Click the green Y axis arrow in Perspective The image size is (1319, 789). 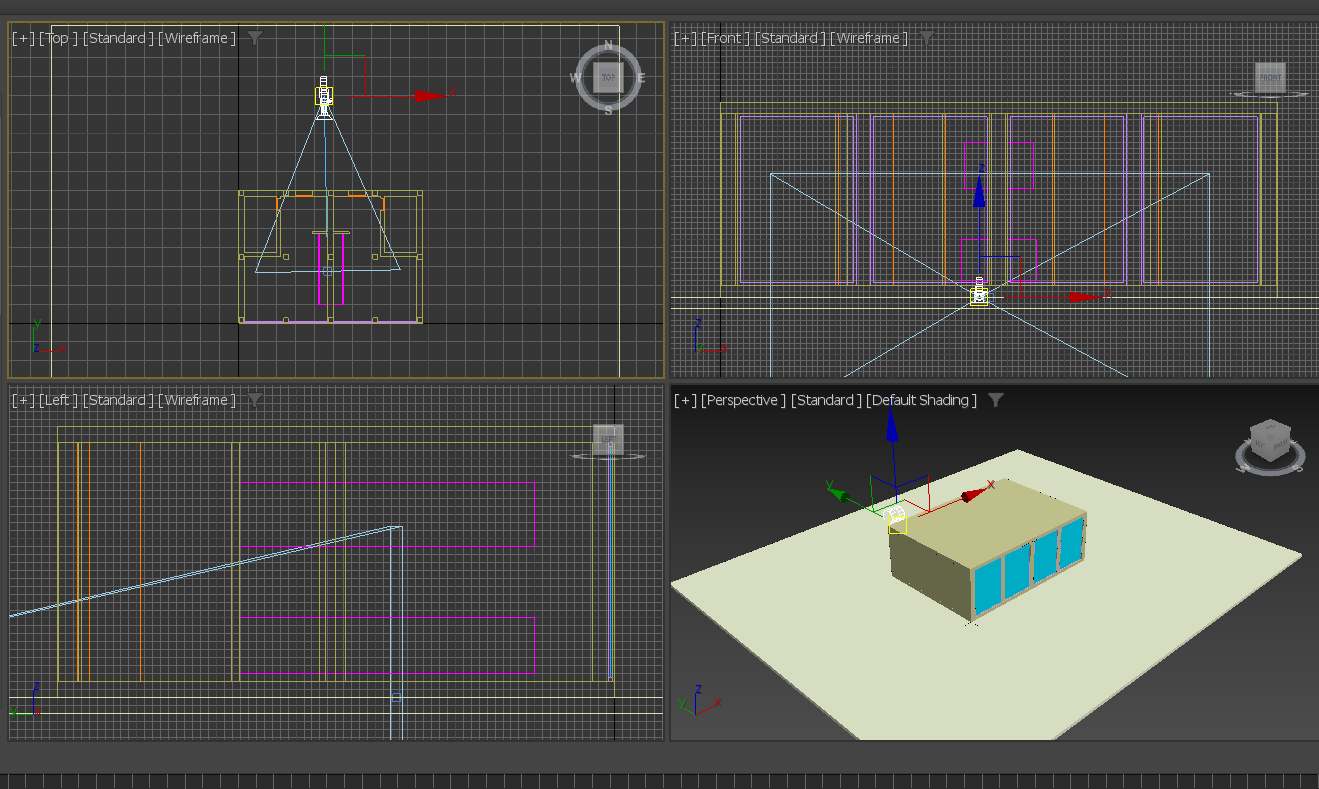click(839, 494)
